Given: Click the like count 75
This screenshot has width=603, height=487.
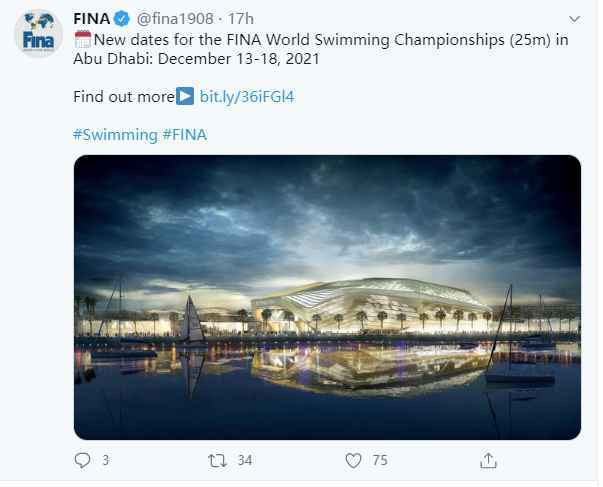Looking at the screenshot, I should tap(380, 460).
